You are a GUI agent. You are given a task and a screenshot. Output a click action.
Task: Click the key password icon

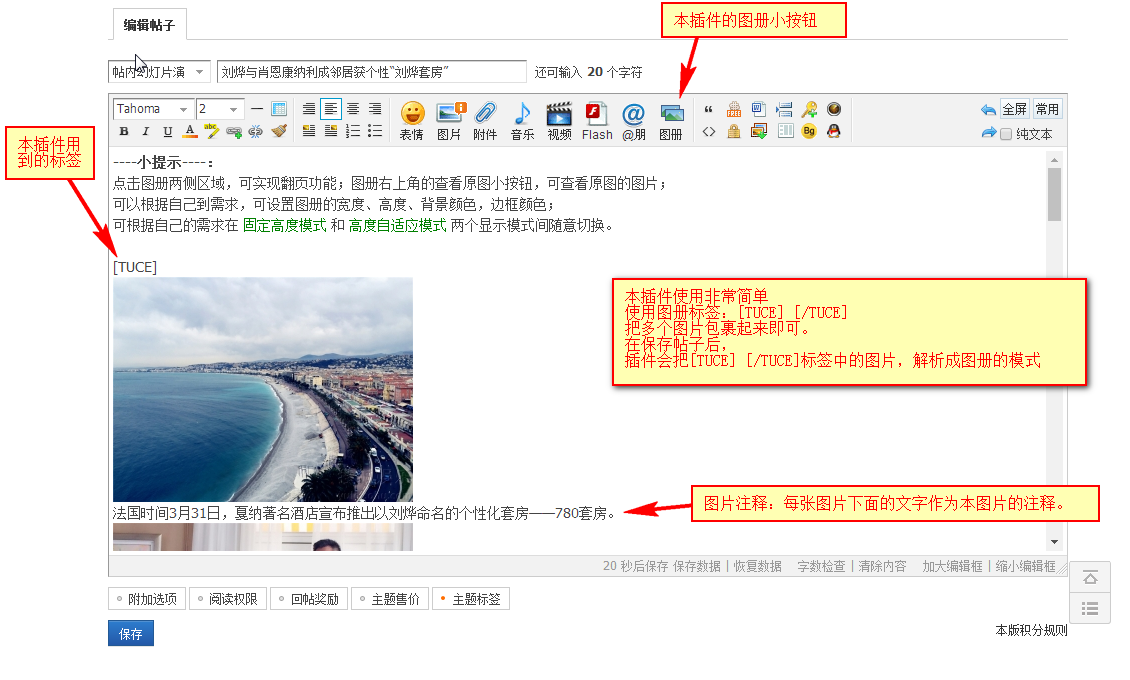pyautogui.click(x=809, y=109)
